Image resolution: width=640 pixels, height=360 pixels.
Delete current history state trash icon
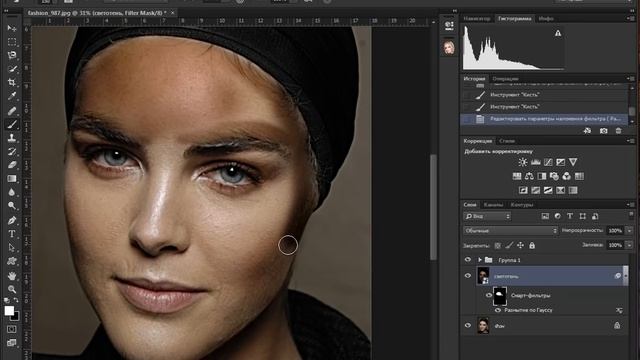tap(618, 131)
